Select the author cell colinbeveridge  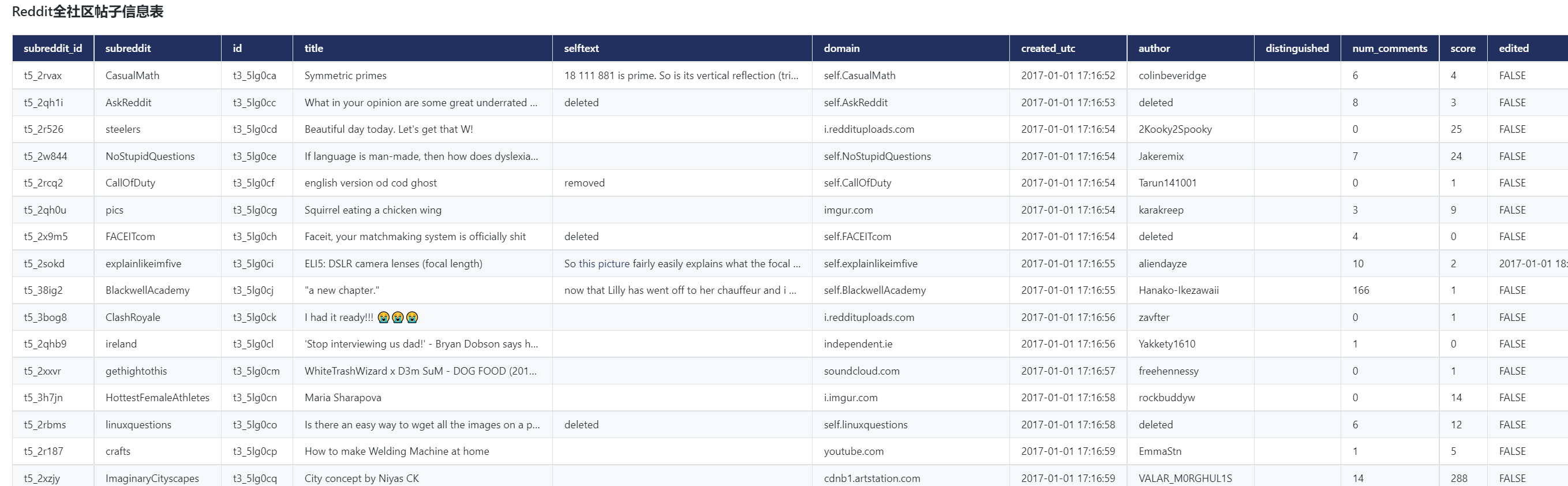(1191, 76)
